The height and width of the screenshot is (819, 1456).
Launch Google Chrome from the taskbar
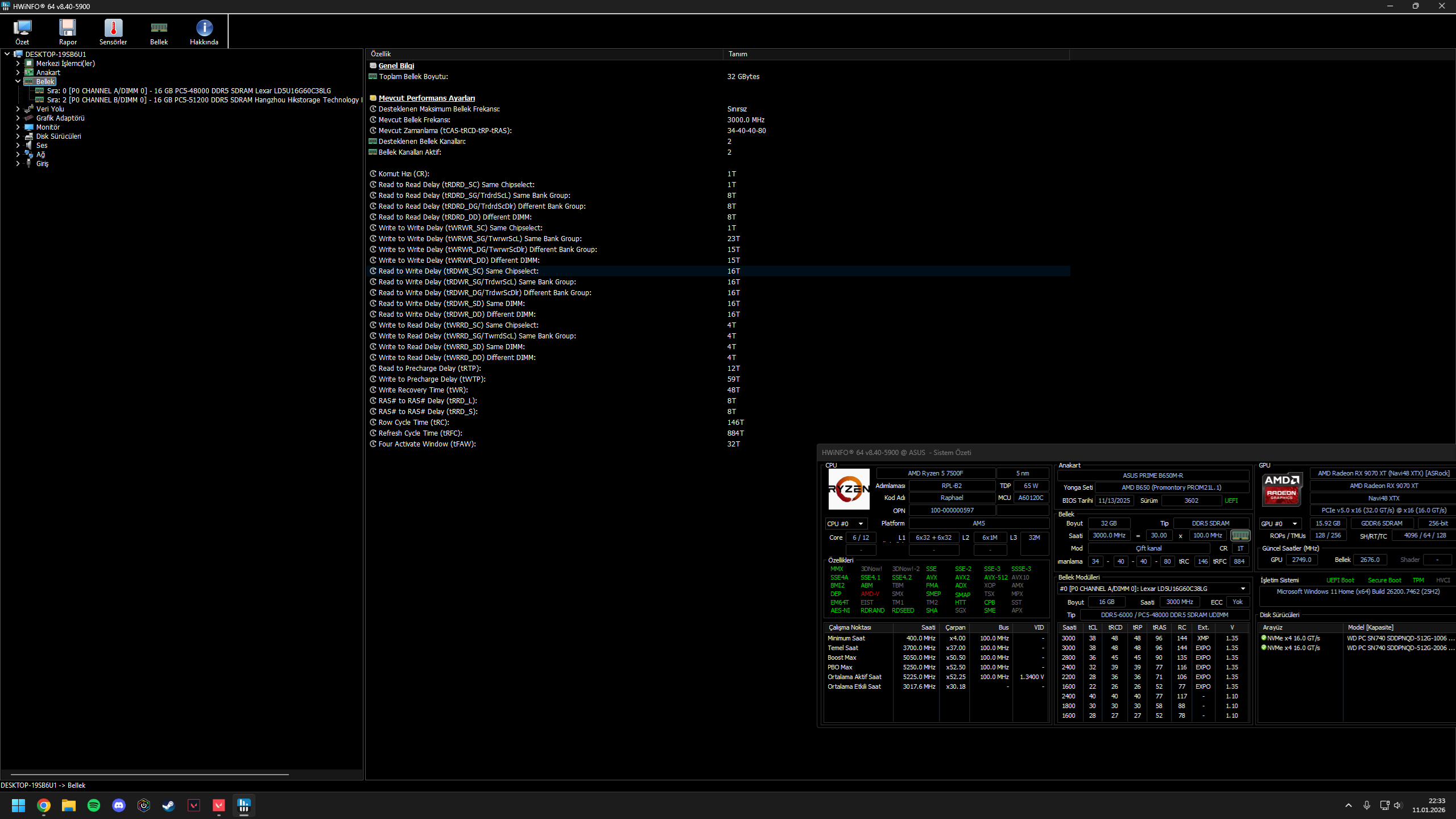(44, 805)
